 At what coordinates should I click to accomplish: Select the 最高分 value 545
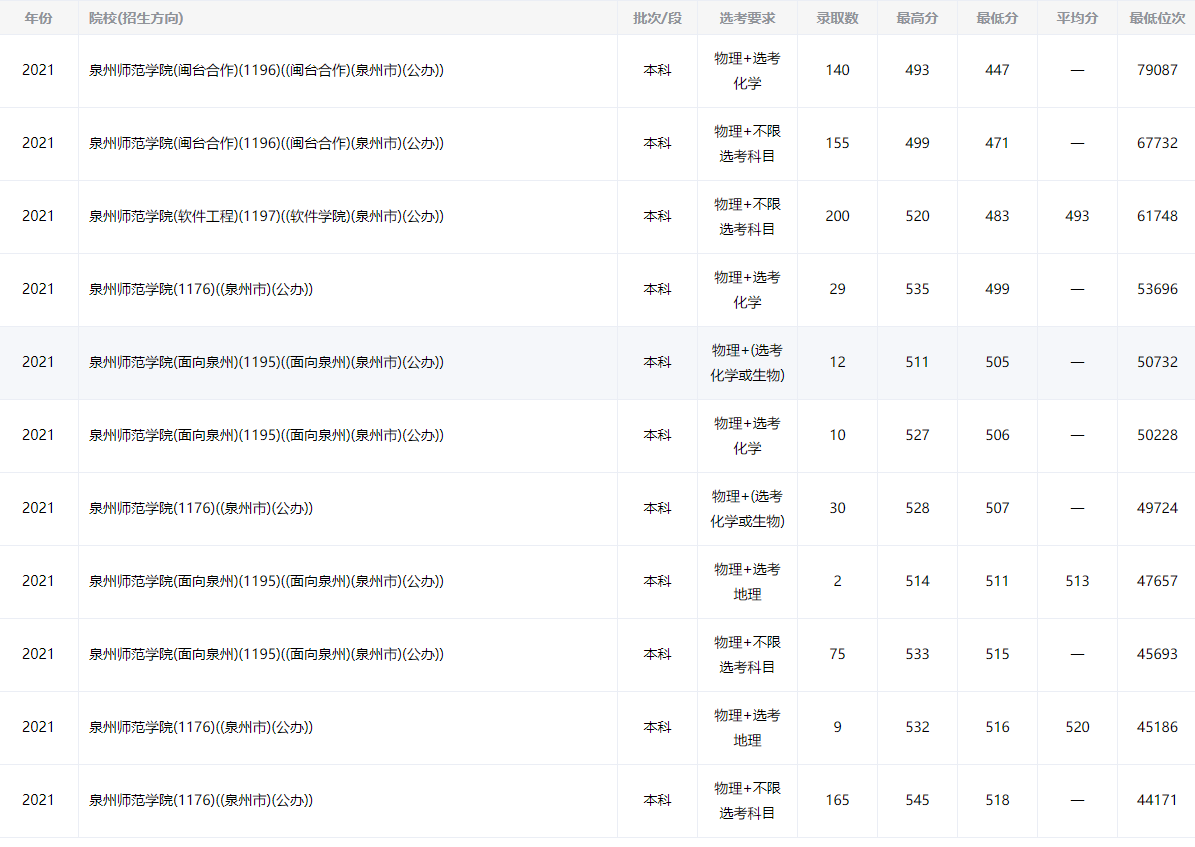(917, 800)
